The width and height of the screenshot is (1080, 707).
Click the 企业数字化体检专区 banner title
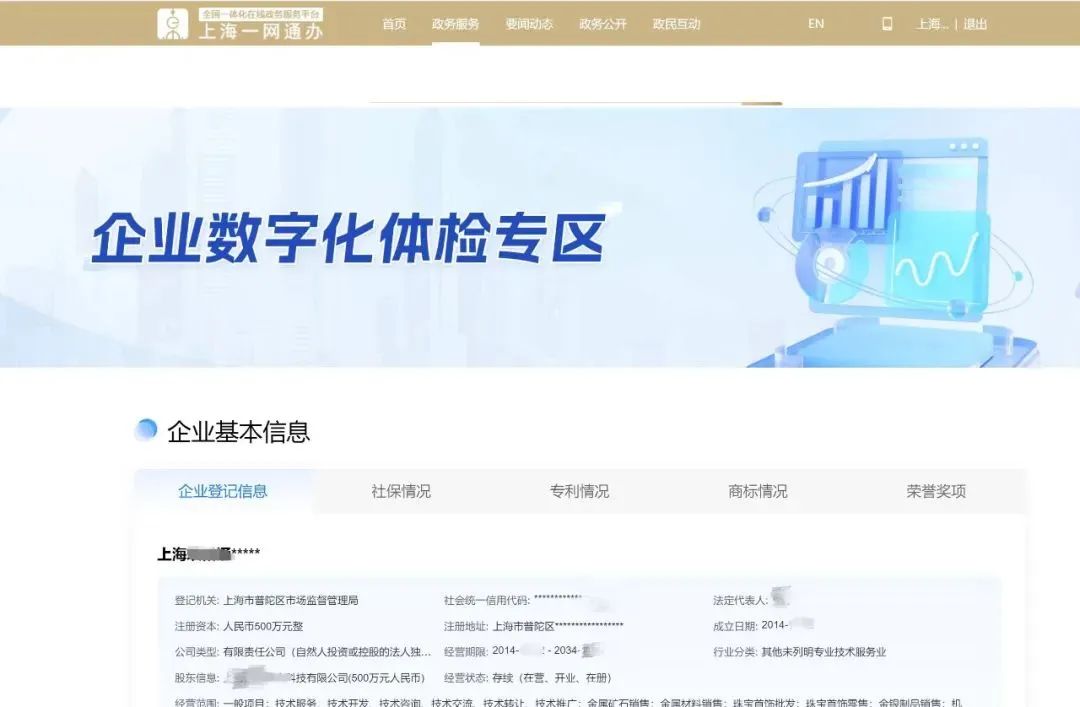coord(348,241)
